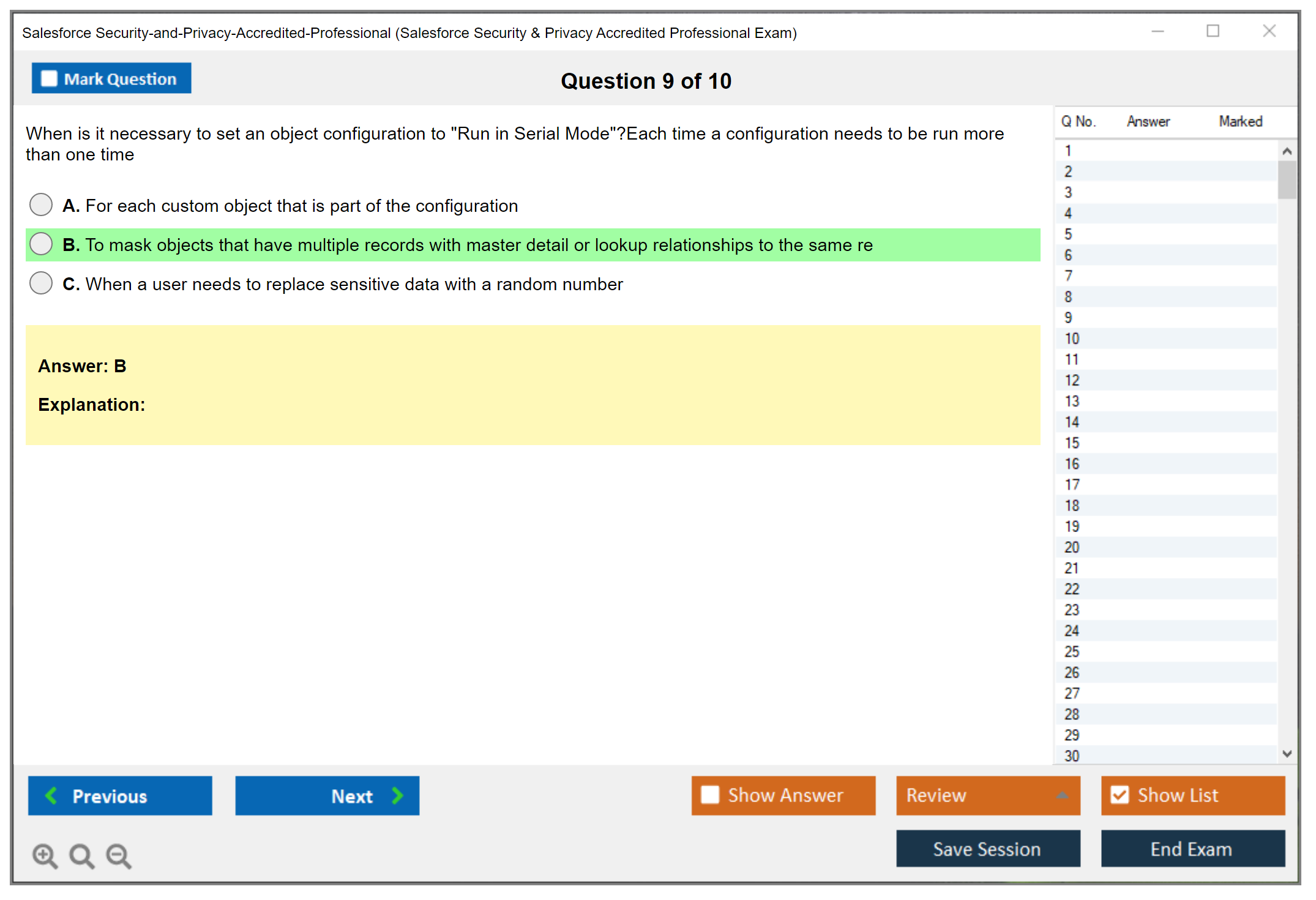Click the green right arrow on Next
This screenshot has width=1316, height=900.
[397, 795]
